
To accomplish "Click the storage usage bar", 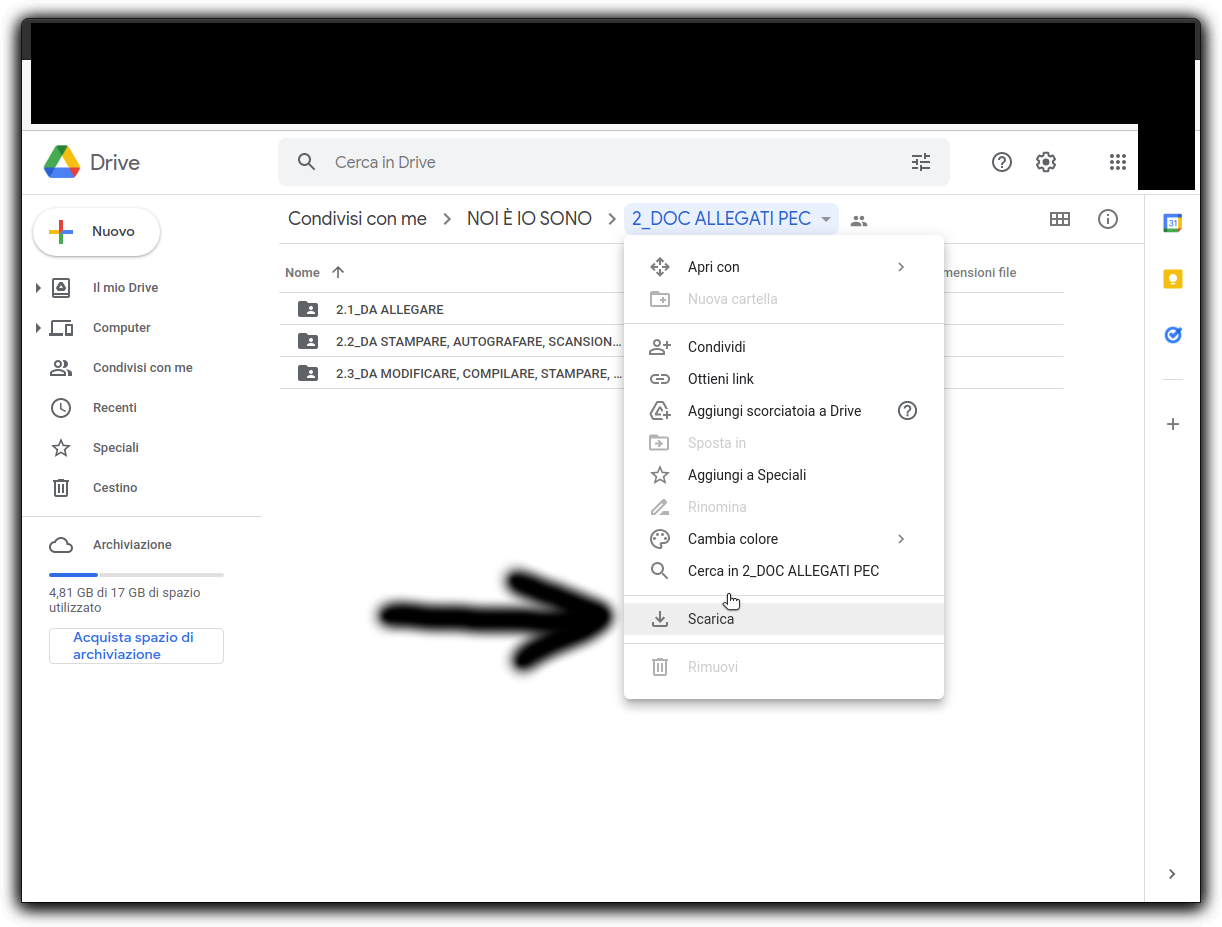I will tap(136, 575).
